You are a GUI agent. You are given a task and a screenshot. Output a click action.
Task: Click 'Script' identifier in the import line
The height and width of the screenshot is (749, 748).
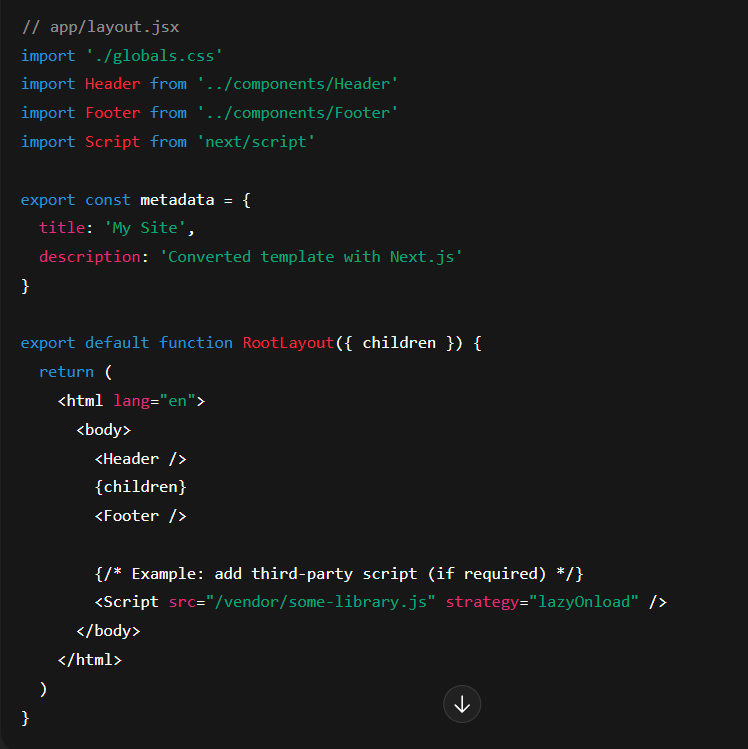click(113, 141)
